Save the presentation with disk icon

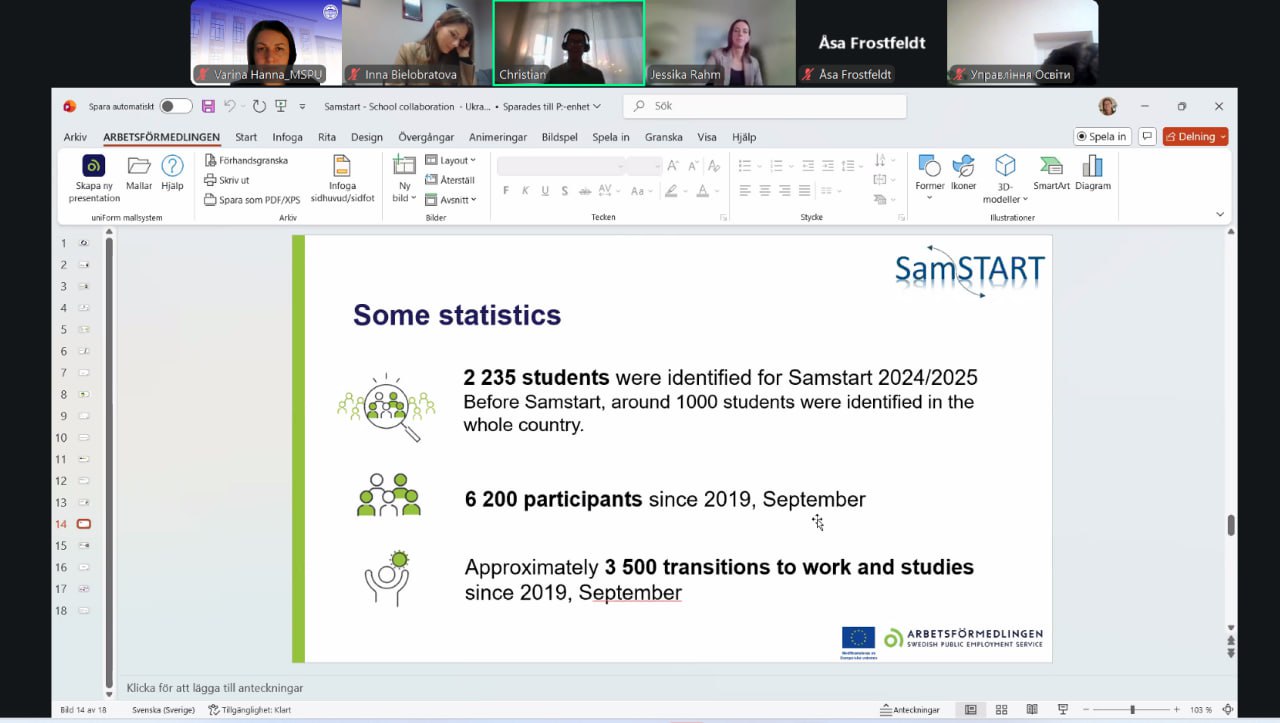(208, 106)
